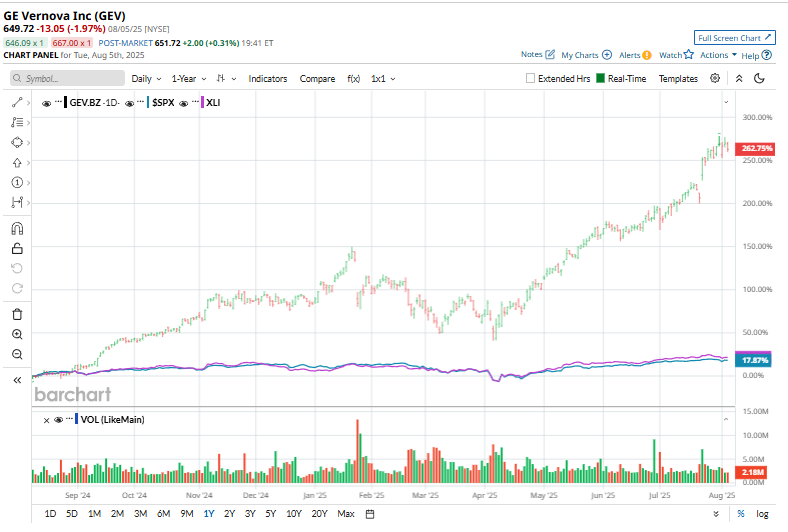Image resolution: width=788 pixels, height=532 pixels.
Task: Hide the XLI comparison eye icon
Action: pos(183,103)
